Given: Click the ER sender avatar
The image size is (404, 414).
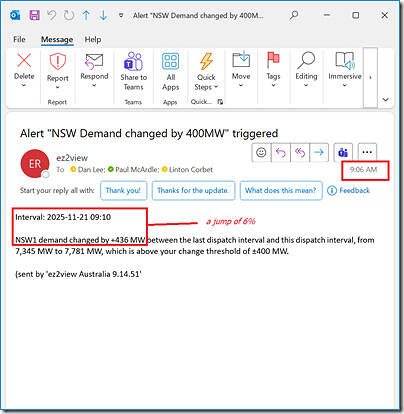Looking at the screenshot, I should [x=35, y=164].
